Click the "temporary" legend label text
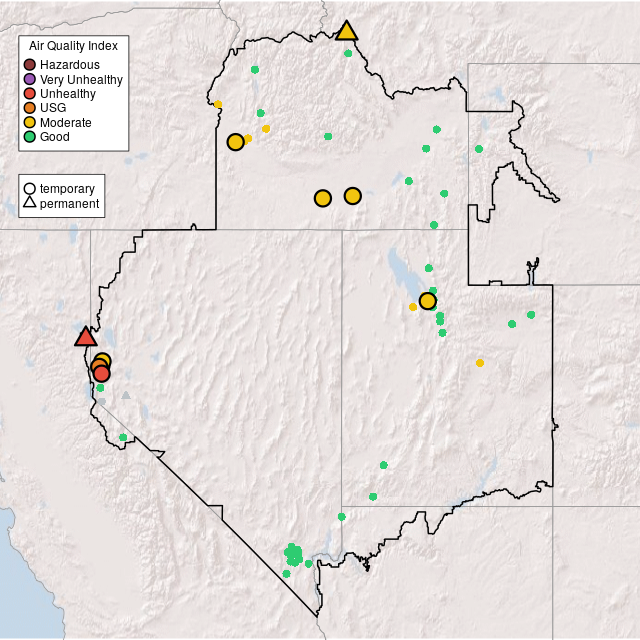Image resolution: width=640 pixels, height=640 pixels. [x=67, y=188]
